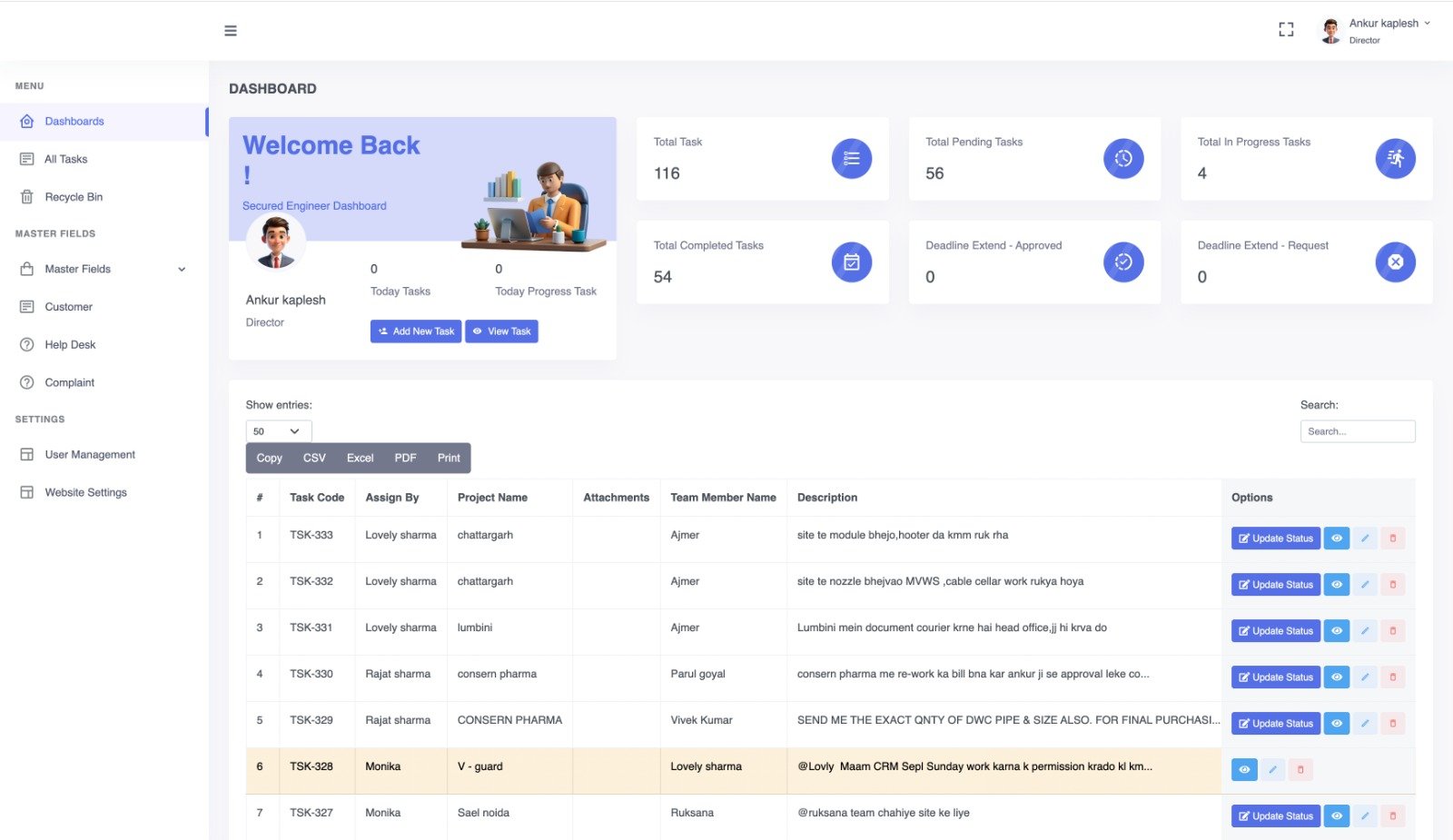Expand the Master Fields sidebar menu
This screenshot has height=840, width=1453.
(104, 269)
